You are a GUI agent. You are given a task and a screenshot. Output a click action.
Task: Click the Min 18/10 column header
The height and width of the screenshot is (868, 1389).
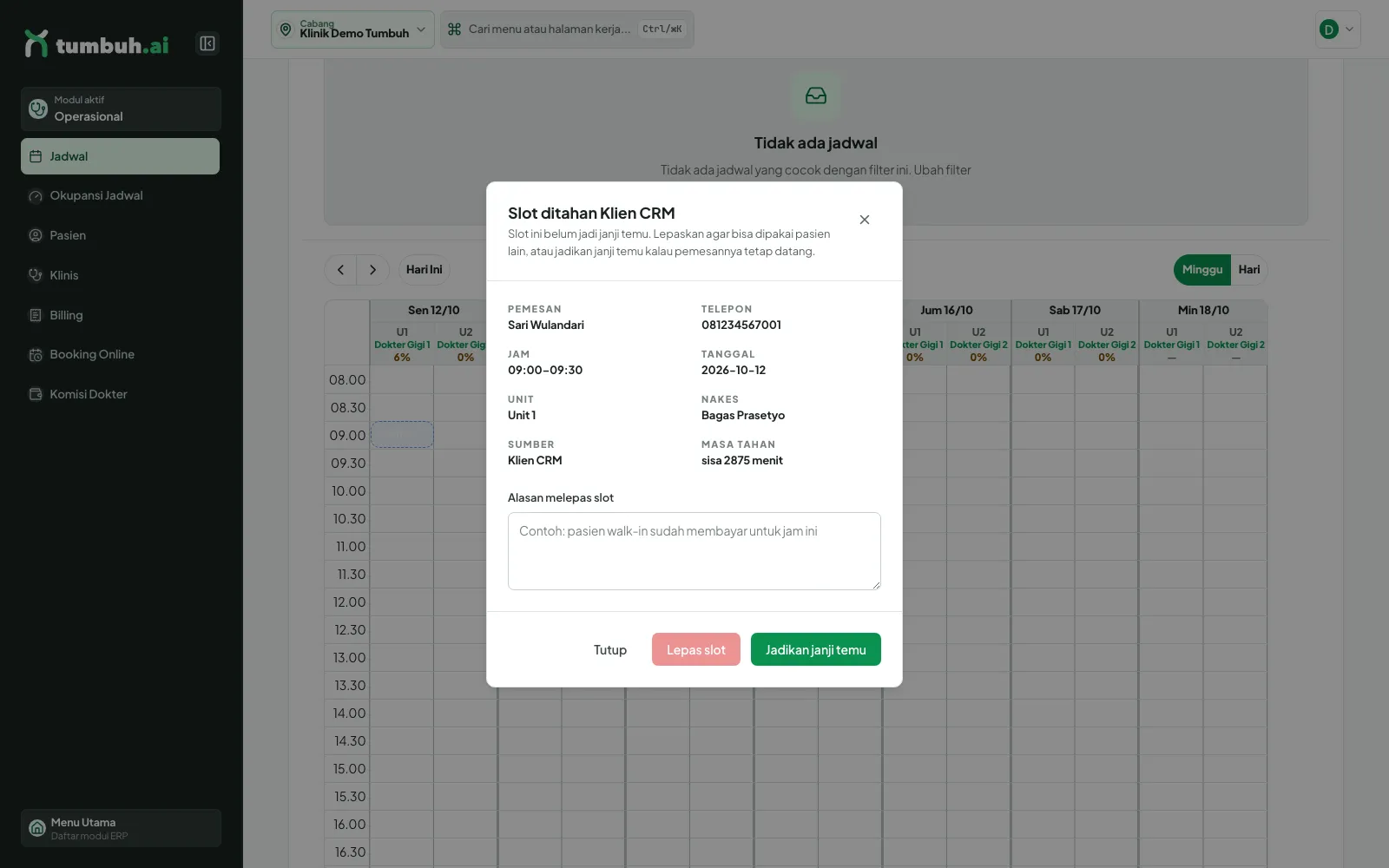1203,310
